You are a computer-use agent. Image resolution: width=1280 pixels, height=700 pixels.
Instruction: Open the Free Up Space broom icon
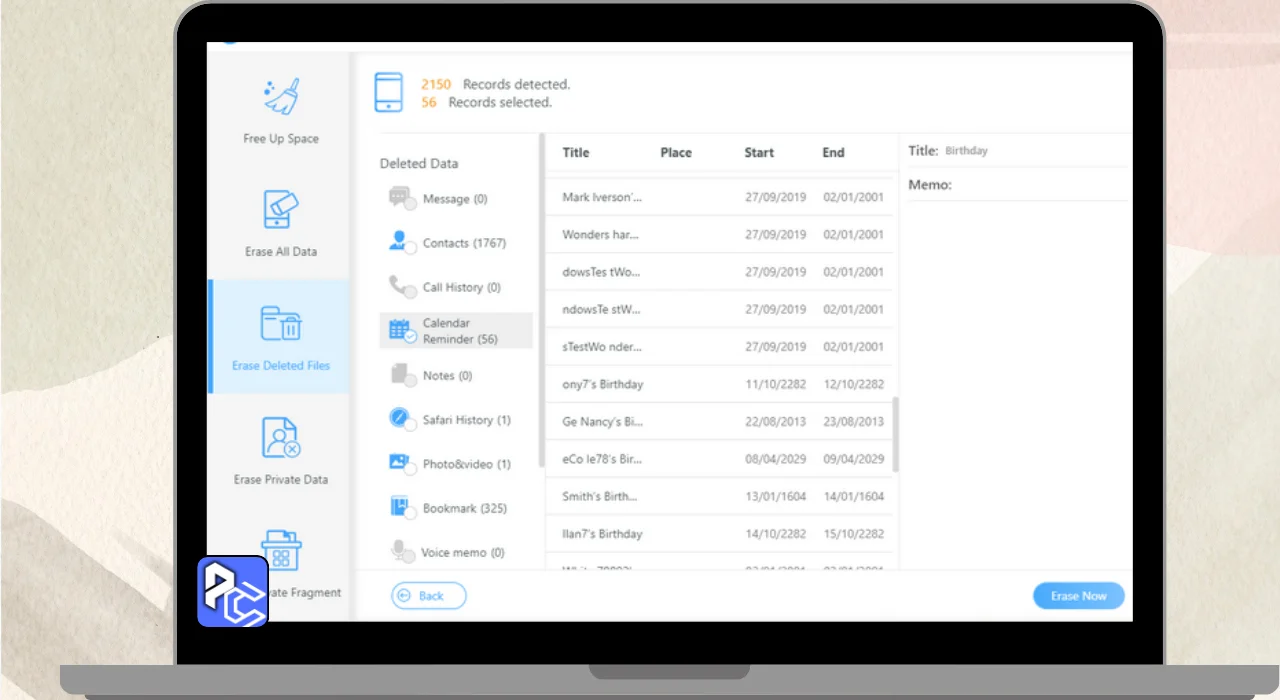pyautogui.click(x=281, y=97)
